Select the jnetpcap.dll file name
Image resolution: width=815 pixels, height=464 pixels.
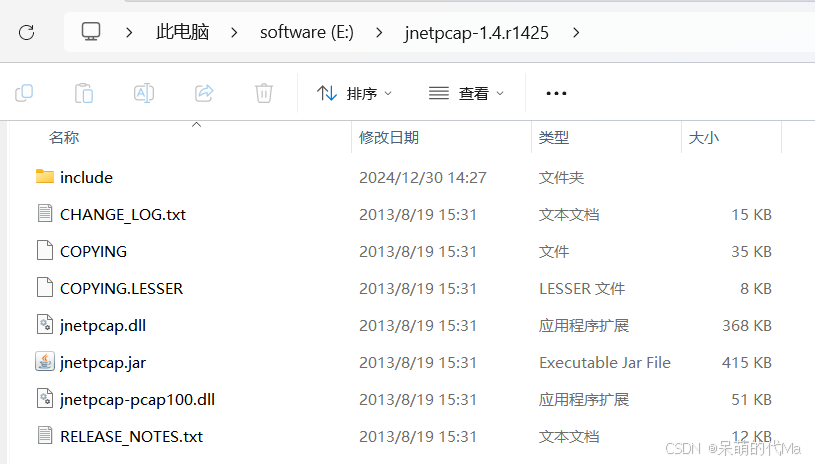point(103,326)
